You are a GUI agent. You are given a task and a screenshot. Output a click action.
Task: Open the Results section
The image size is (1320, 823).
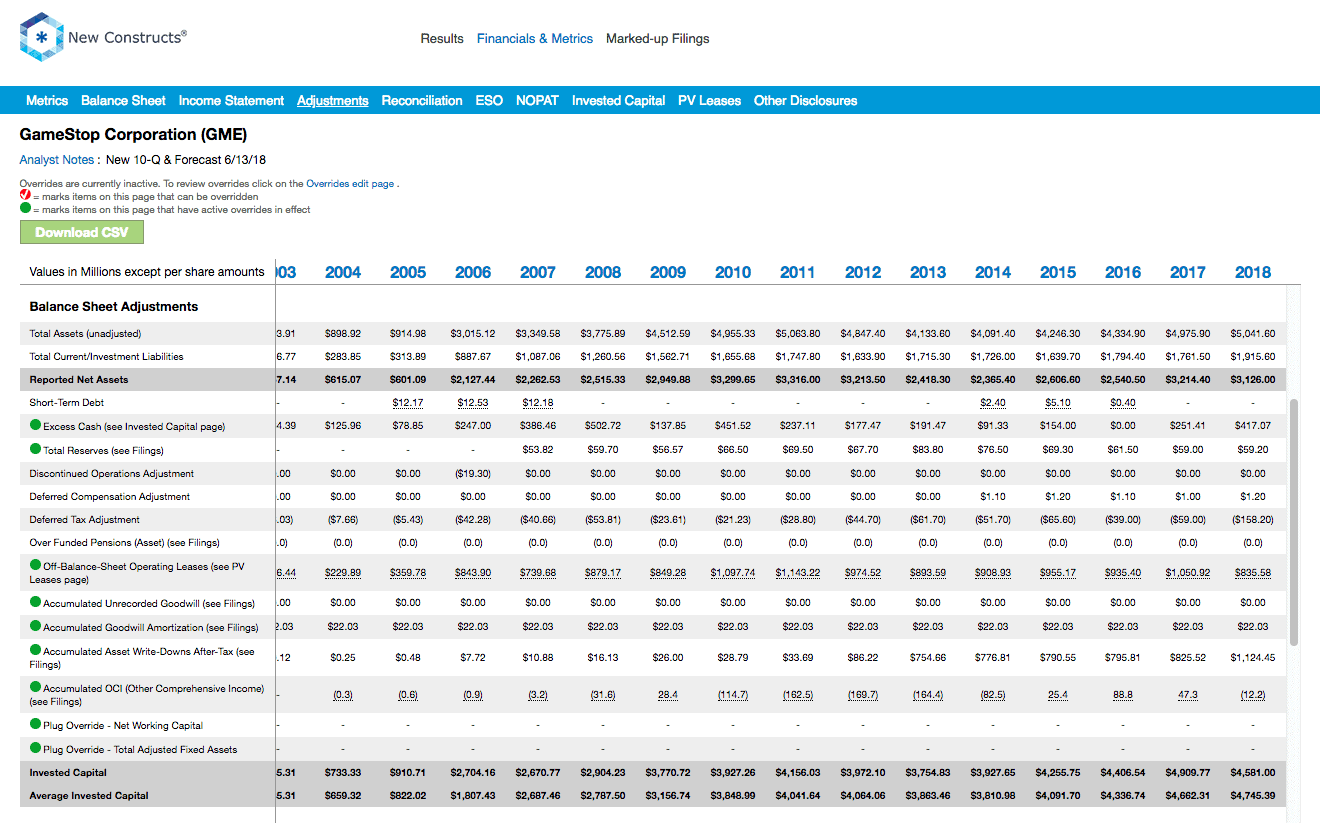pyautogui.click(x=442, y=39)
